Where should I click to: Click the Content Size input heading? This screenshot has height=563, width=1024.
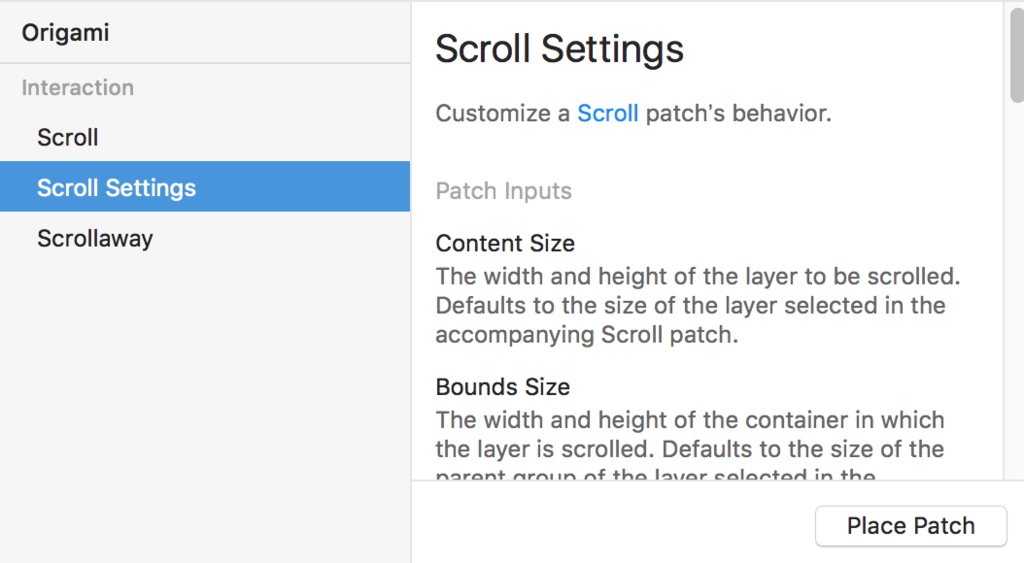[x=505, y=243]
